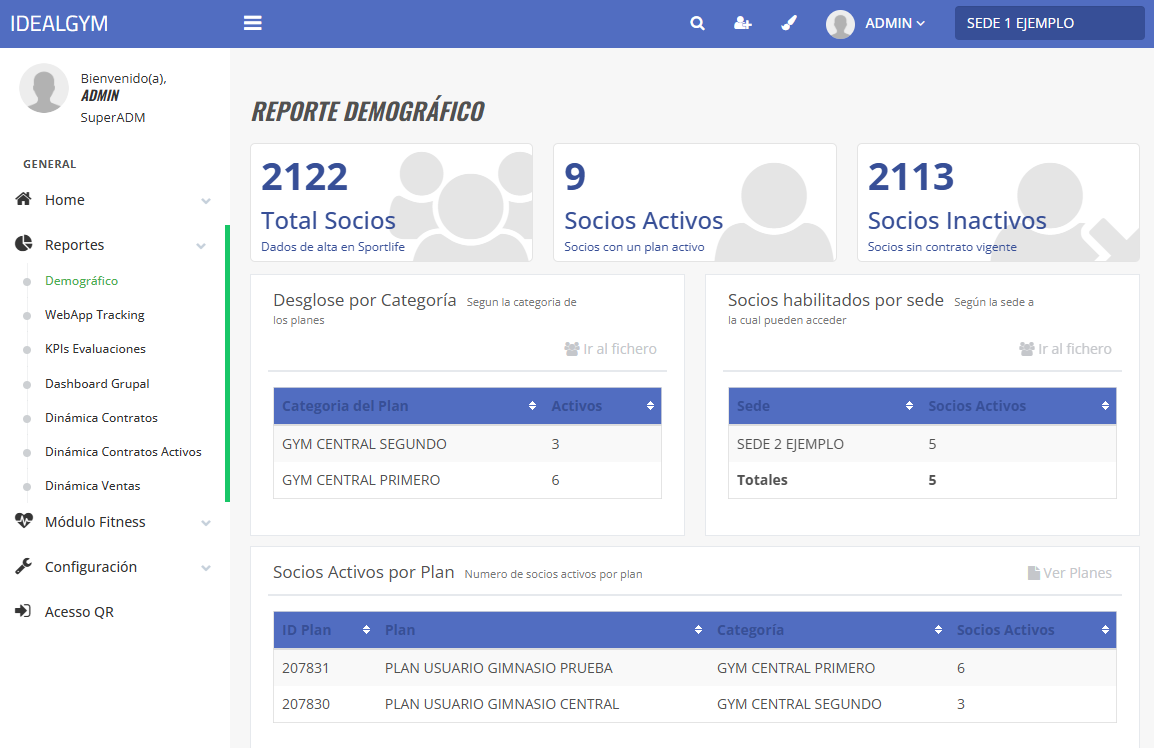The image size is (1154, 748).
Task: Open Dinámica Contratos Activos report
Action: point(123,451)
